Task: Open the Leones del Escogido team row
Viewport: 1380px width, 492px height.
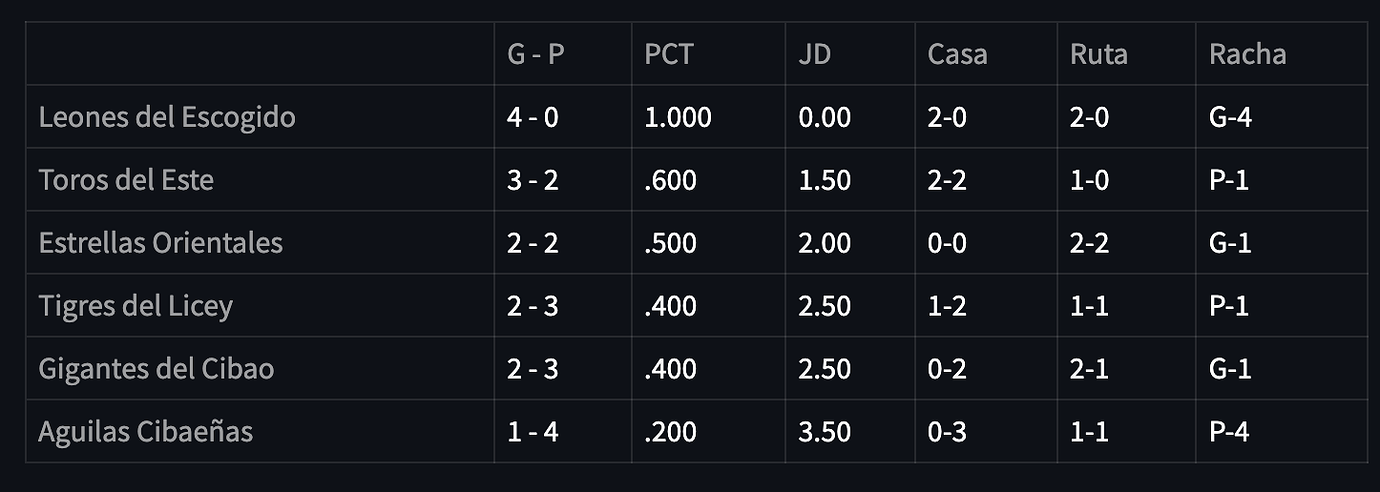Action: [x=696, y=117]
